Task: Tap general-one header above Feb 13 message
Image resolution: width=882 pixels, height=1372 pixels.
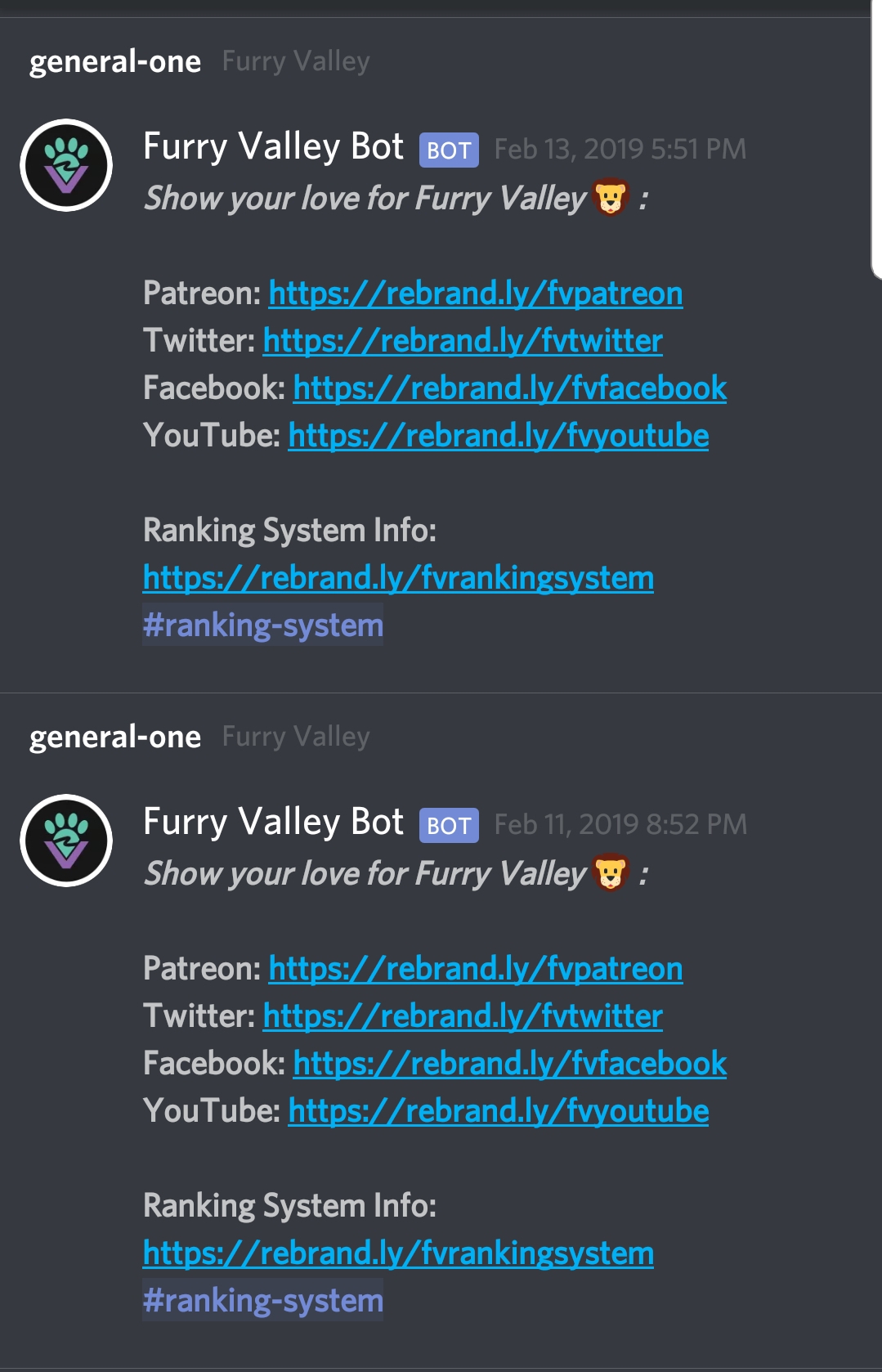Action: pyautogui.click(x=115, y=62)
